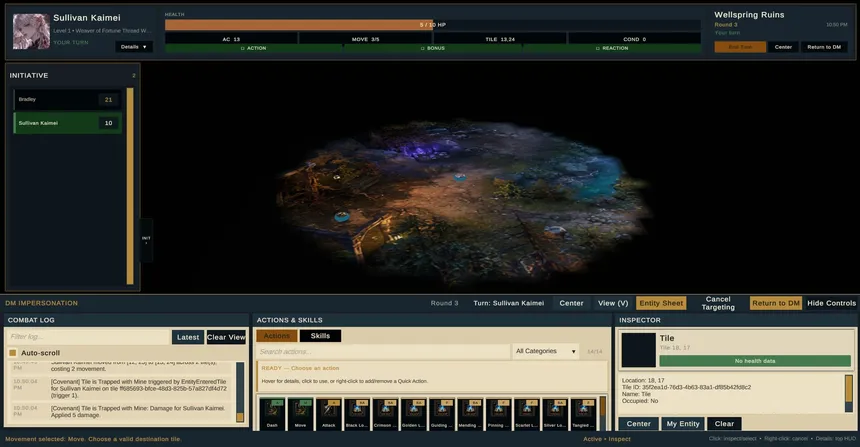This screenshot has width=860, height=447.
Task: Click the action icons scrollbar
Action: click(x=603, y=413)
